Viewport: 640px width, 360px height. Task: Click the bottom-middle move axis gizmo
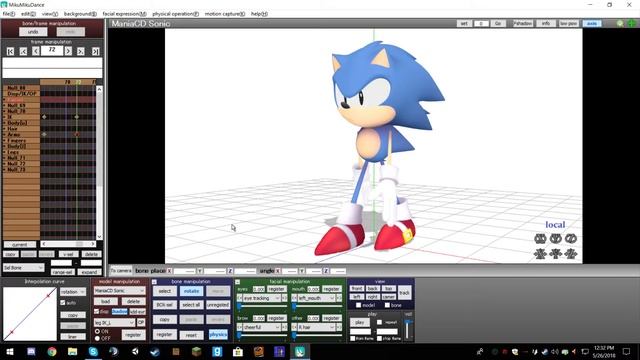pos(556,253)
